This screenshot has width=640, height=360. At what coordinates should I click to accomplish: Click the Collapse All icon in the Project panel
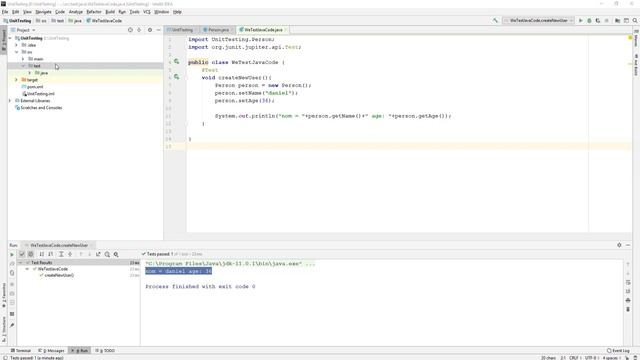pyautogui.click(x=139, y=30)
